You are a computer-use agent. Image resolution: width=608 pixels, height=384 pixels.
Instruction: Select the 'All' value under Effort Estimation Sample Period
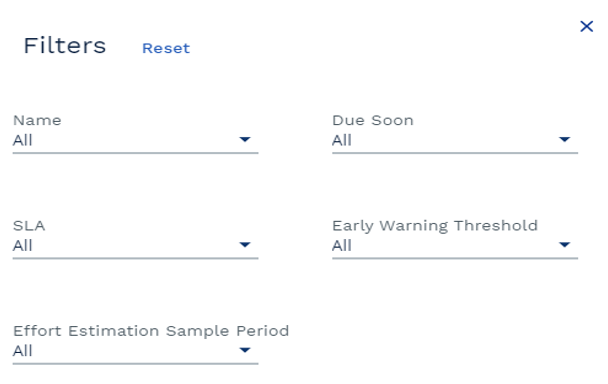tap(22, 351)
